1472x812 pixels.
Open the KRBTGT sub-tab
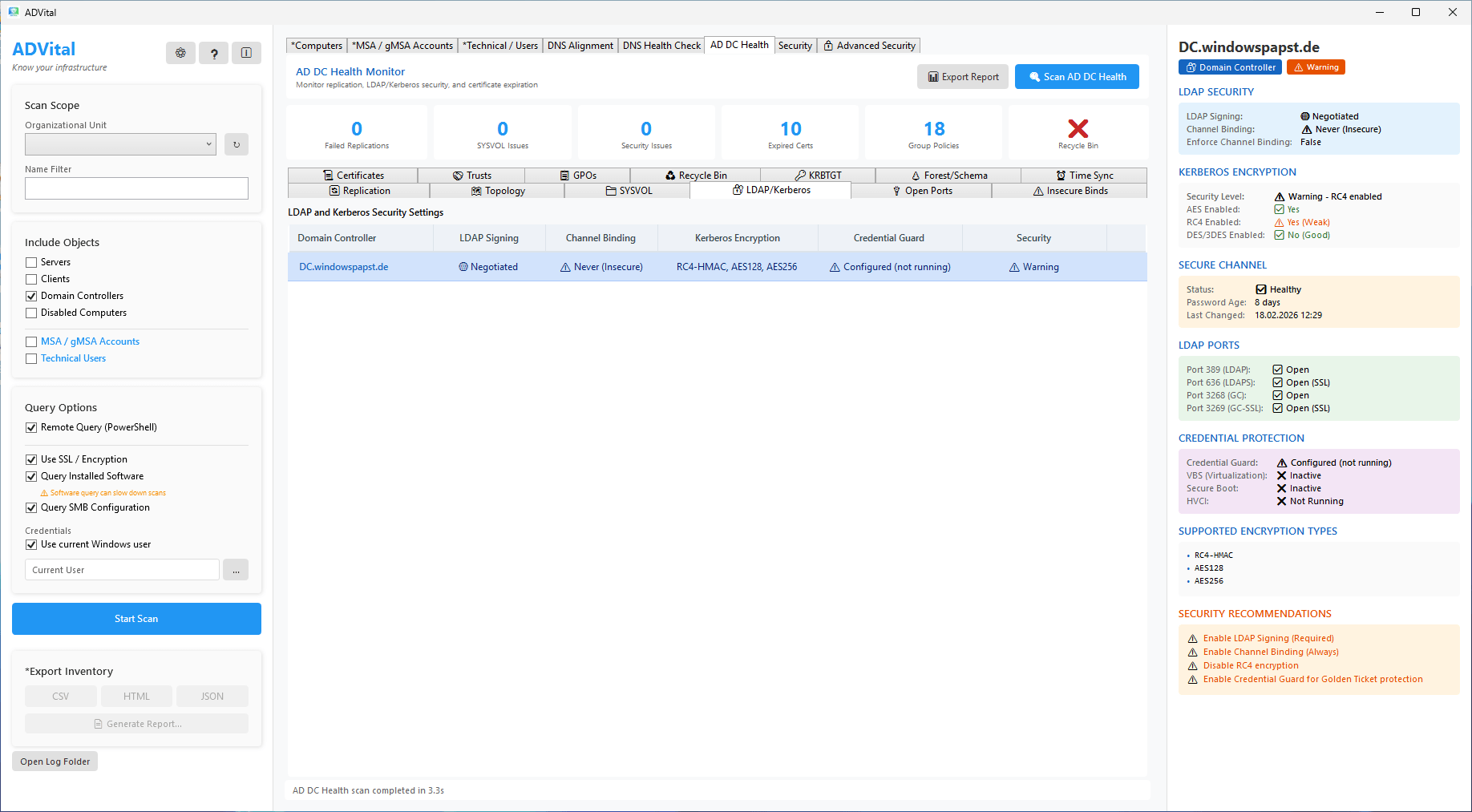pos(818,176)
